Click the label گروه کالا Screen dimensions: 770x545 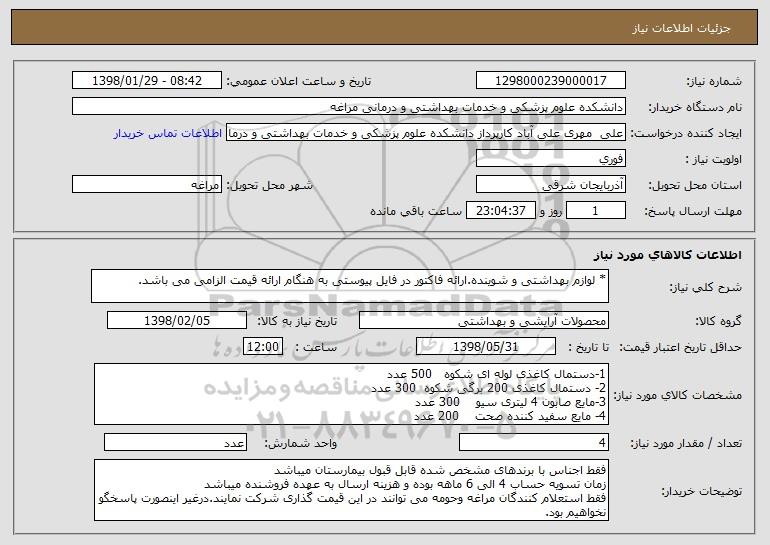tap(718, 322)
